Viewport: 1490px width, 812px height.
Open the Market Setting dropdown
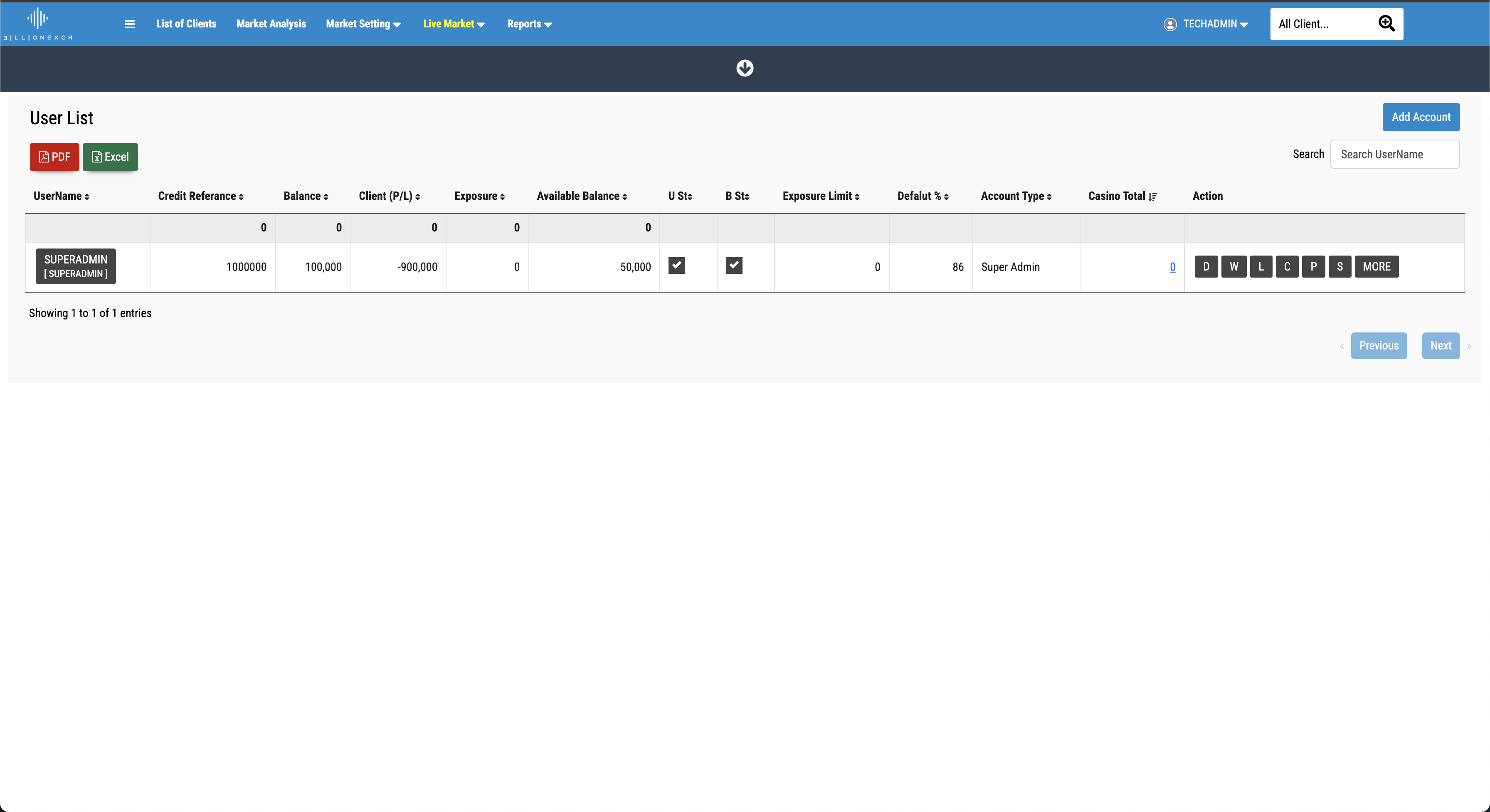tap(363, 24)
